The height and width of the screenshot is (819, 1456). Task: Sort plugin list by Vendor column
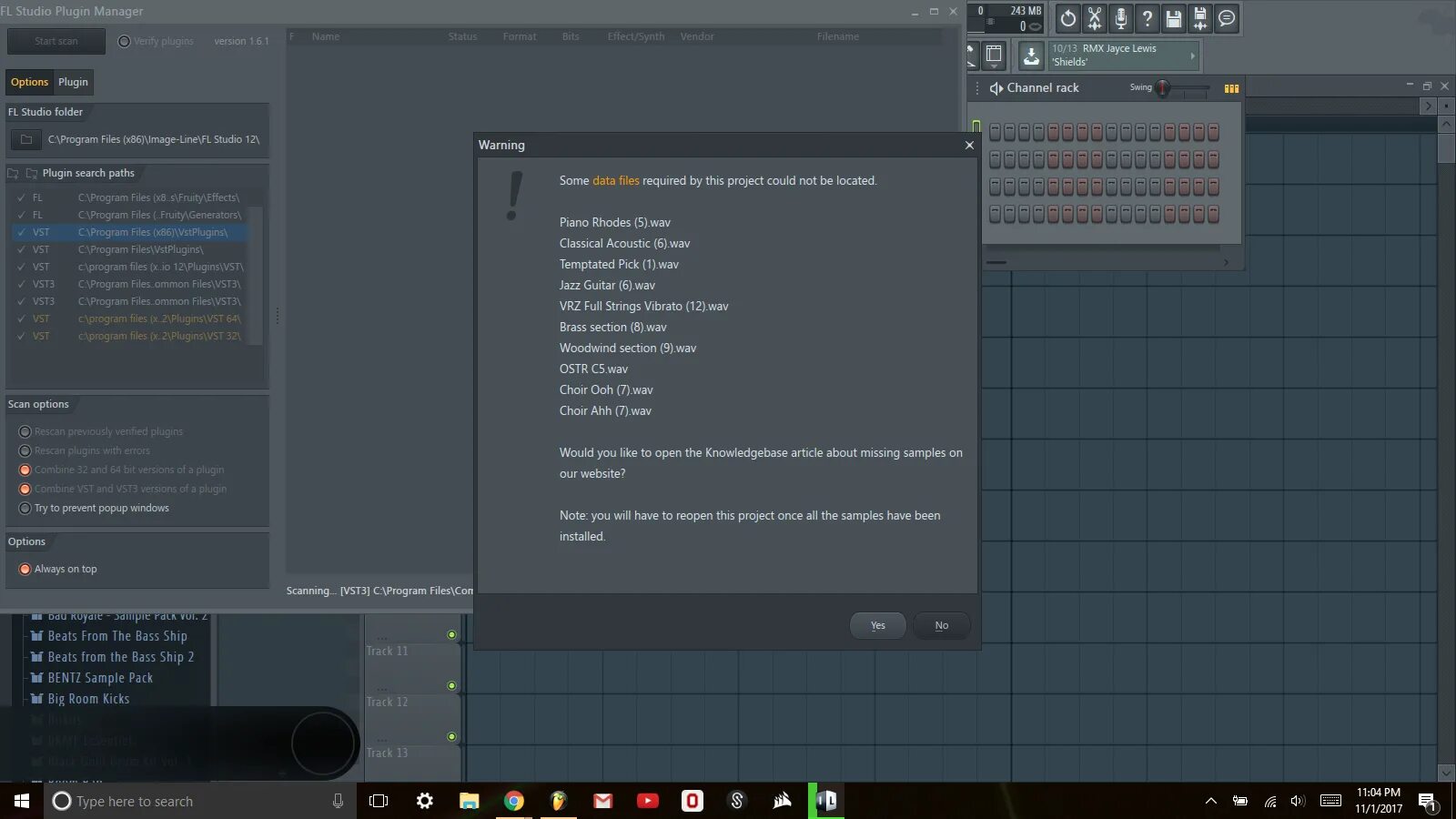click(697, 36)
